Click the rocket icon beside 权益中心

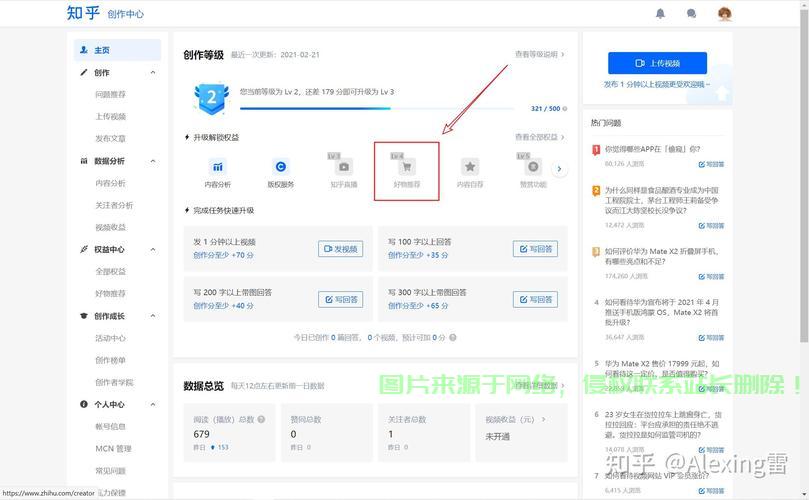[x=84, y=249]
